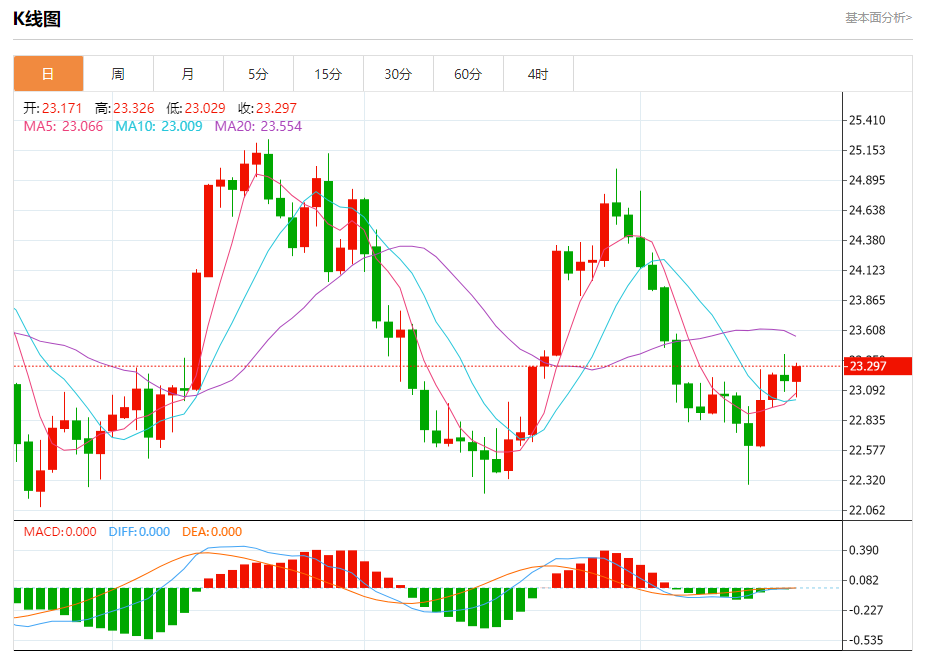Image resolution: width=925 pixels, height=651 pixels.
Task: Open the 60分 interval tab
Action: point(468,74)
